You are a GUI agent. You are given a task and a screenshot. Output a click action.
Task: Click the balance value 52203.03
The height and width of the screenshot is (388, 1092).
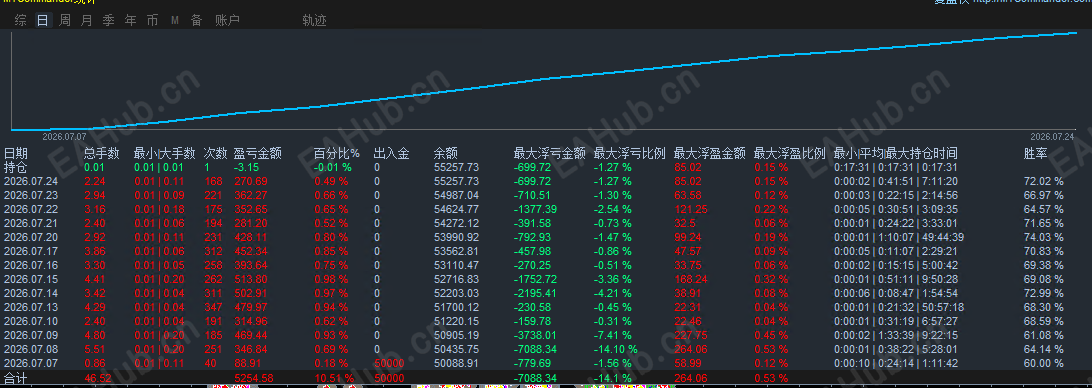point(456,293)
